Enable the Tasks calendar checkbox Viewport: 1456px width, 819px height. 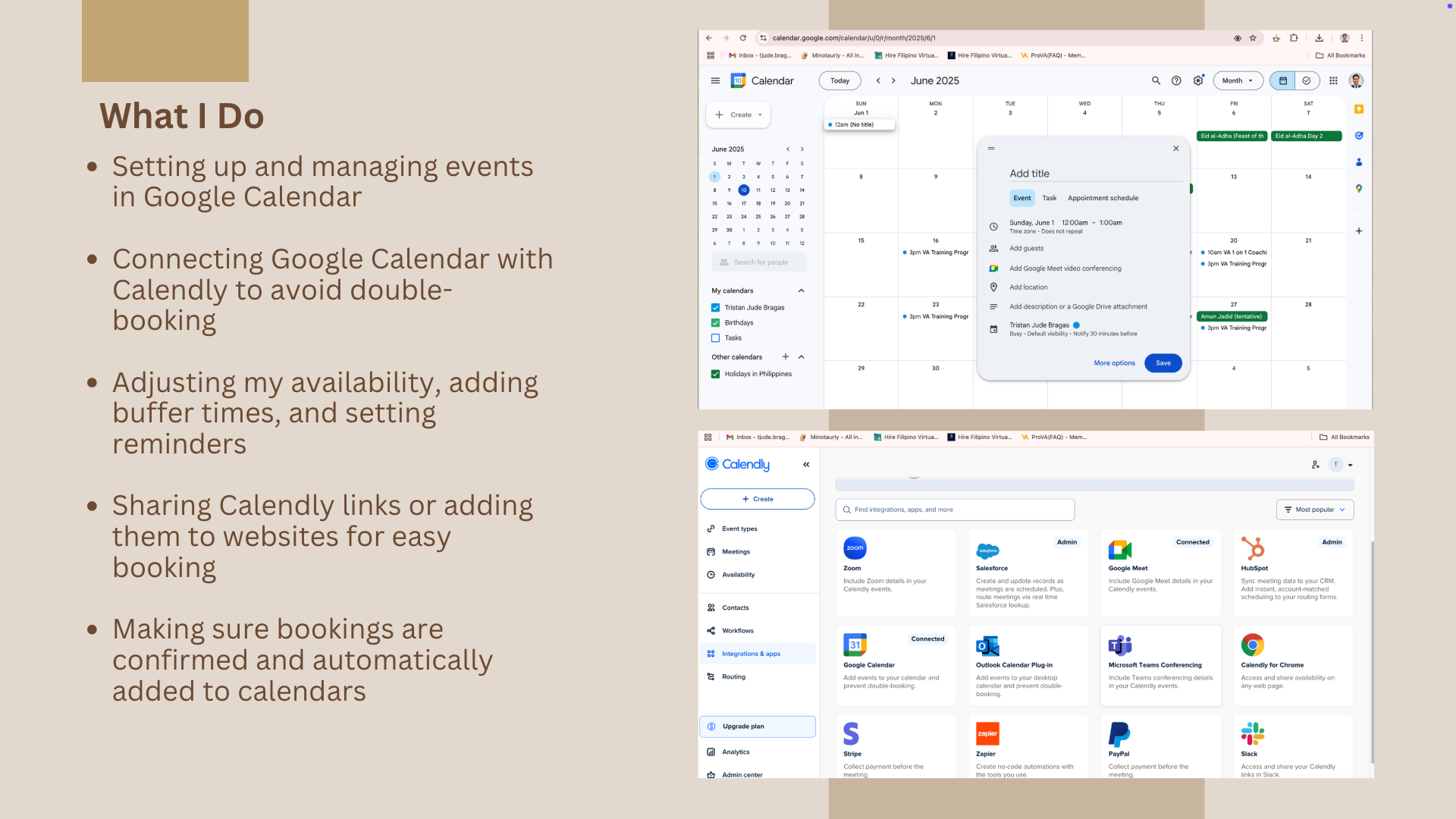pos(715,338)
